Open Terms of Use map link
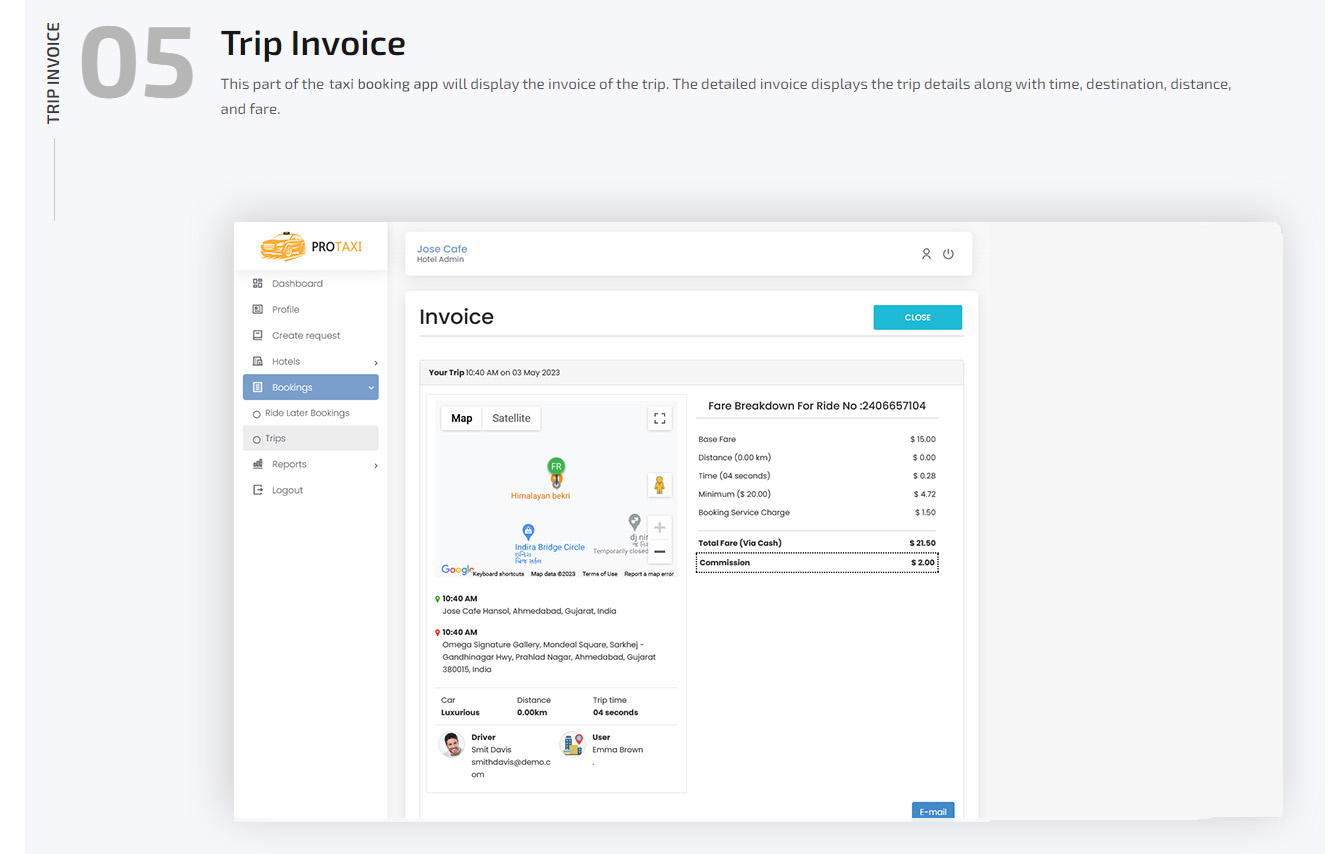Viewport: 1343px width, 854px height. pyautogui.click(x=600, y=574)
